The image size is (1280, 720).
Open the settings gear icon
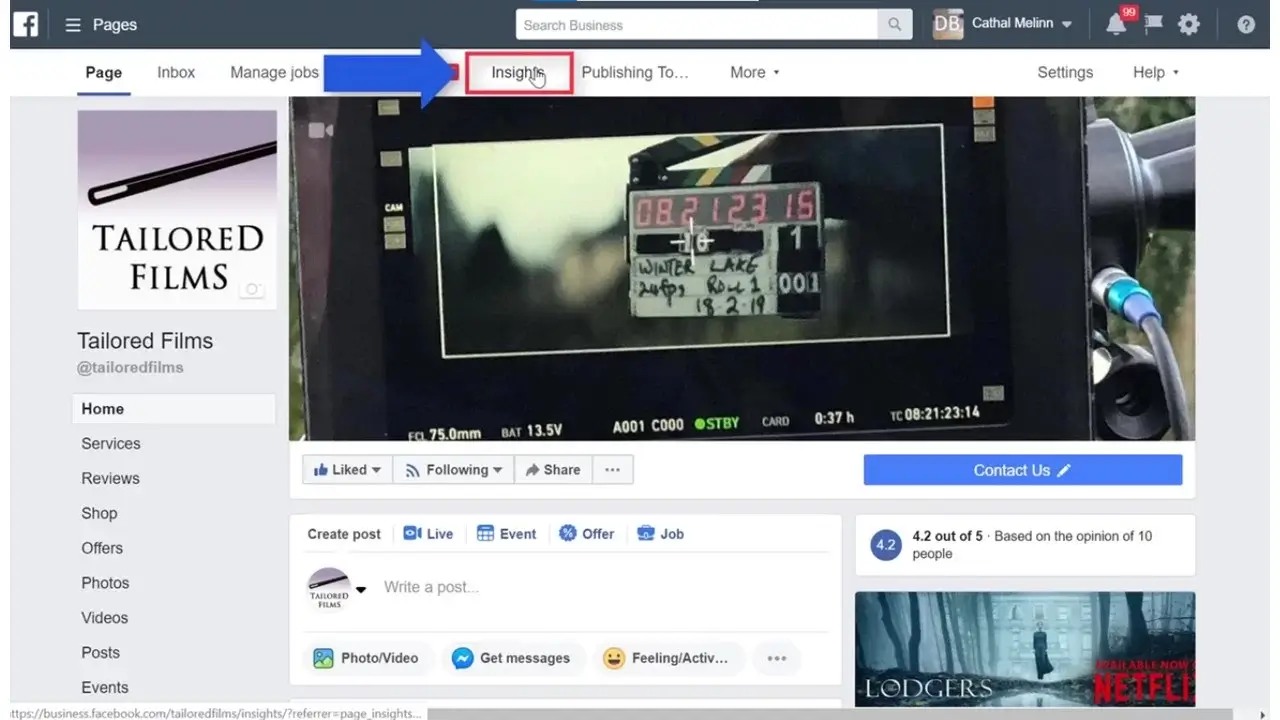pyautogui.click(x=1189, y=25)
